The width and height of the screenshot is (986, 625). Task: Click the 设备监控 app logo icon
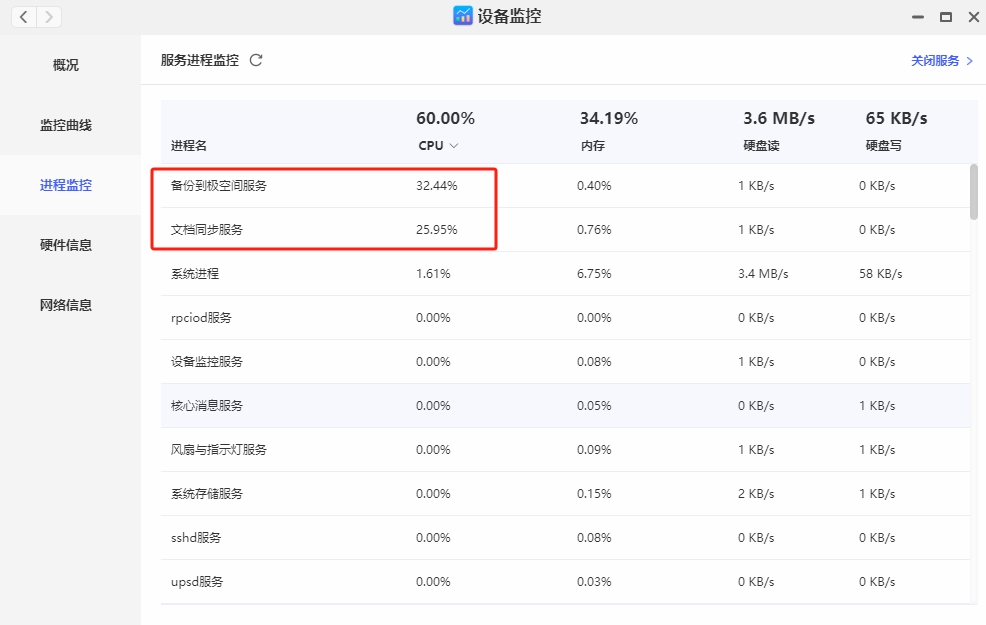click(463, 16)
